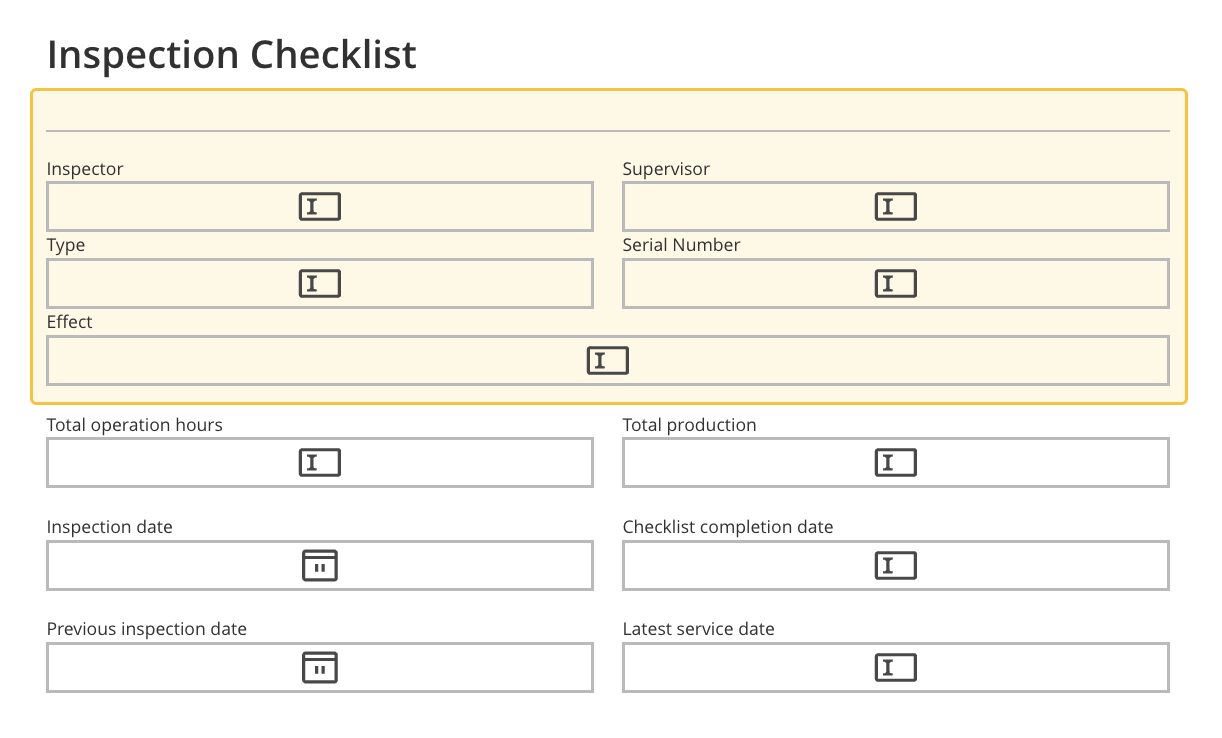Click text icon in Checklist completion date
The image size is (1222, 738).
(x=896, y=566)
